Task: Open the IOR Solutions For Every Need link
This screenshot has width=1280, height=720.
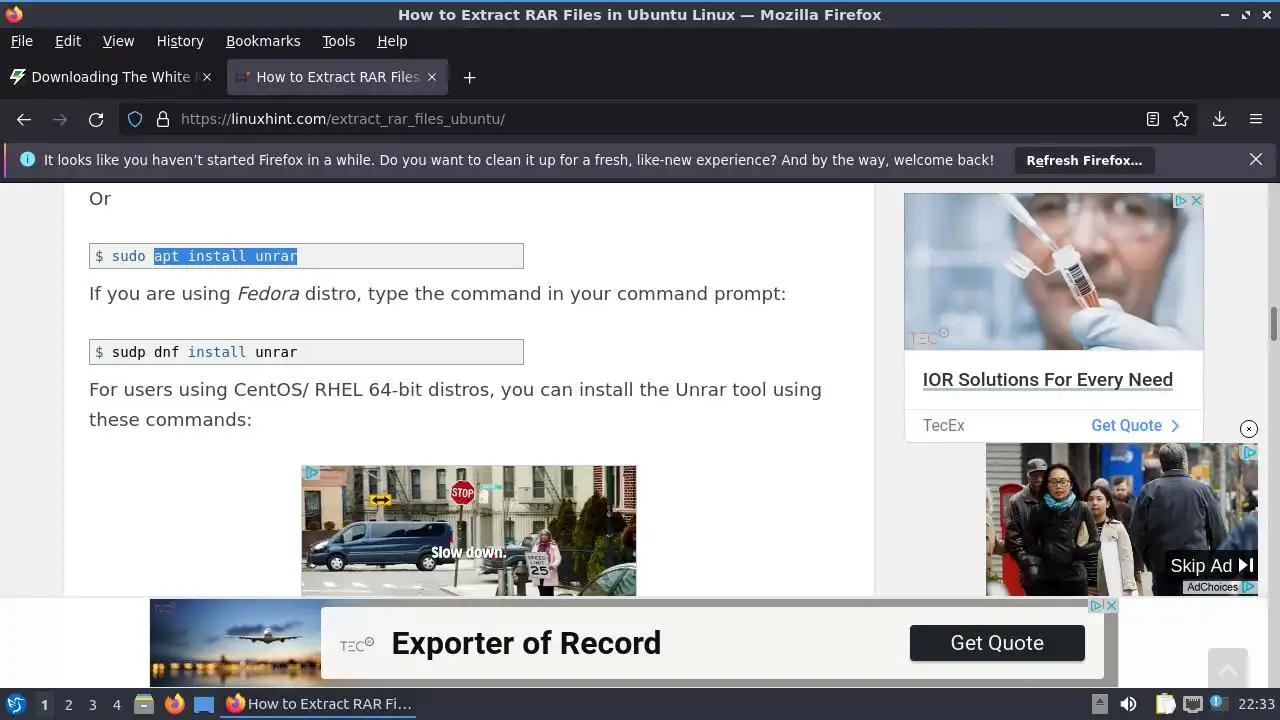Action: (1048, 379)
